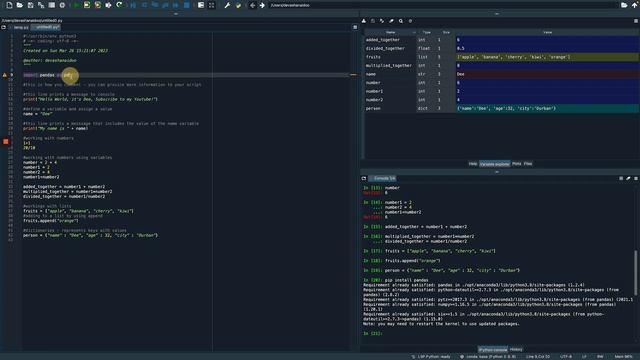Open the Variable explorer options menu
The height and width of the screenshot is (360, 640).
click(x=636, y=21)
